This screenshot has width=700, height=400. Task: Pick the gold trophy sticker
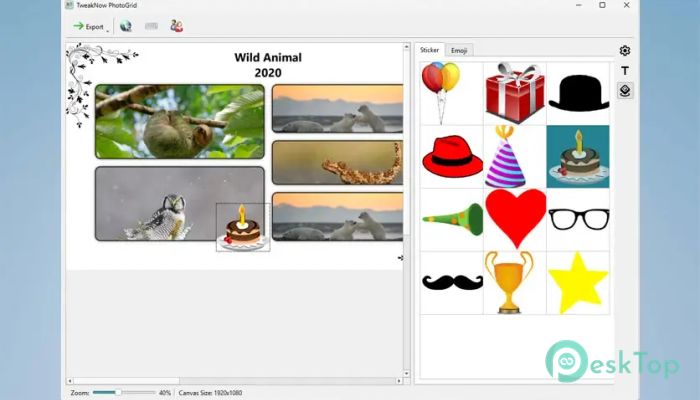(515, 283)
